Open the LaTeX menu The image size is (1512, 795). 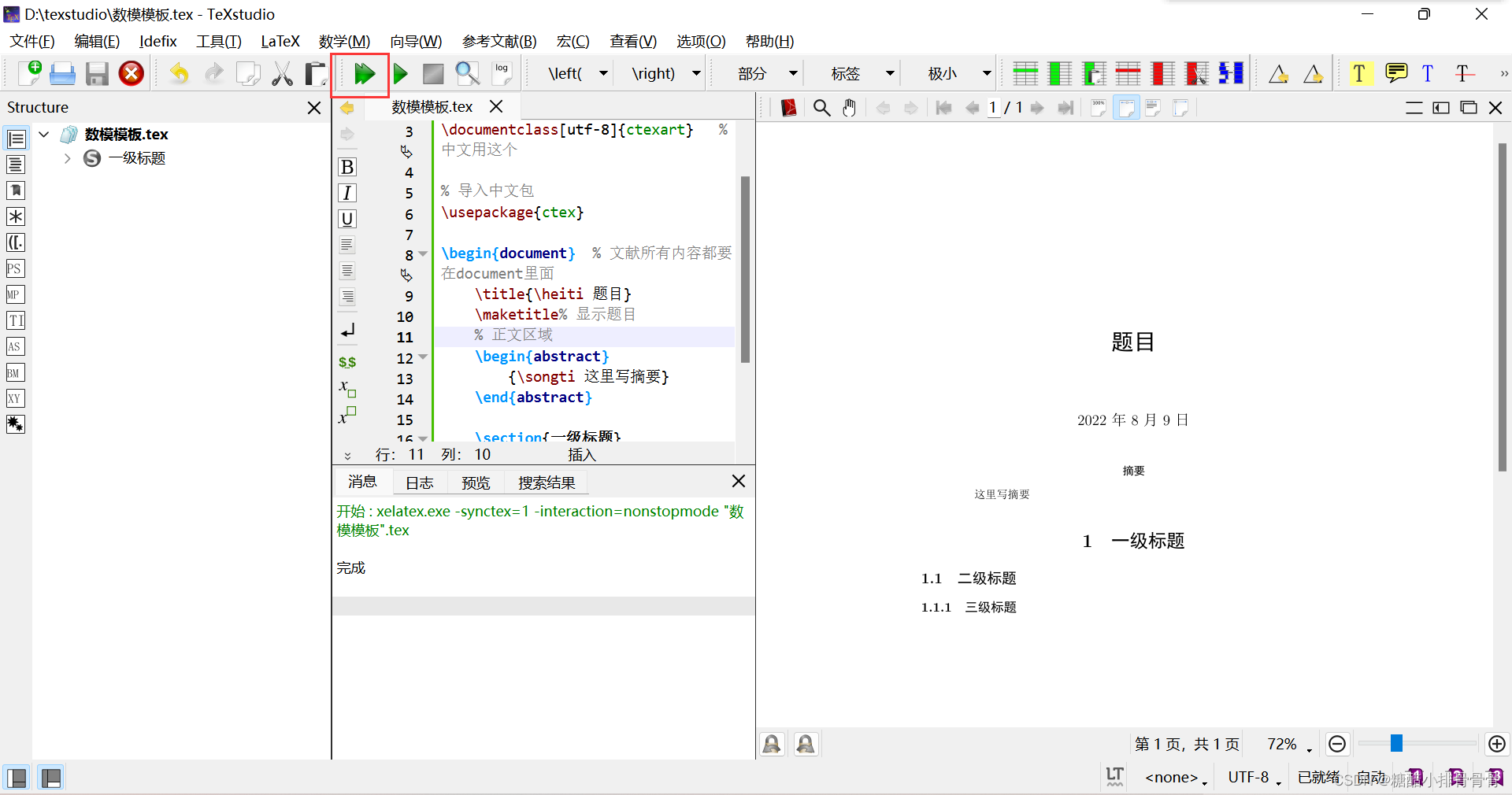point(280,41)
